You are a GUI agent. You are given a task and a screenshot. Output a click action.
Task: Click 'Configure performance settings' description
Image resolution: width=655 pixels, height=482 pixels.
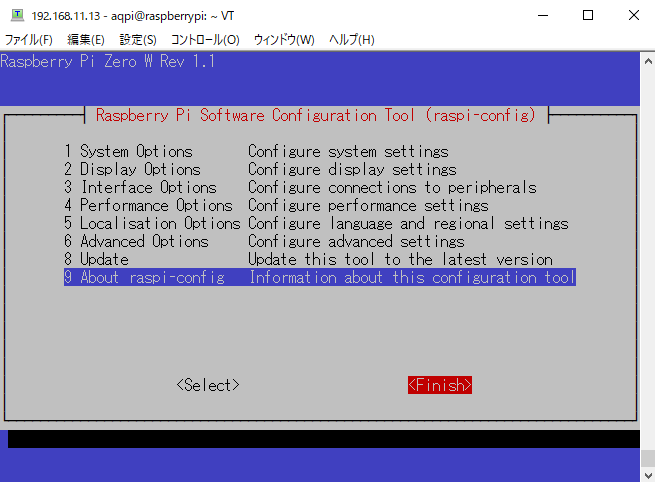[368, 205]
